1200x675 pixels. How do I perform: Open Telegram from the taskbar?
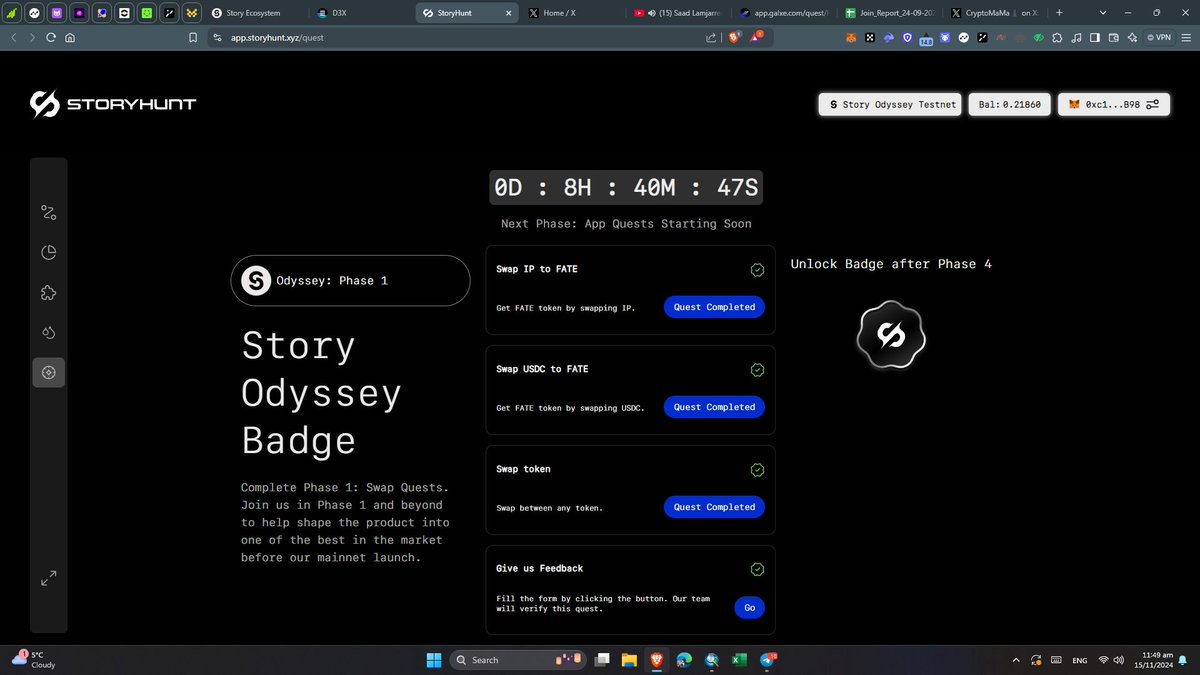pos(768,660)
